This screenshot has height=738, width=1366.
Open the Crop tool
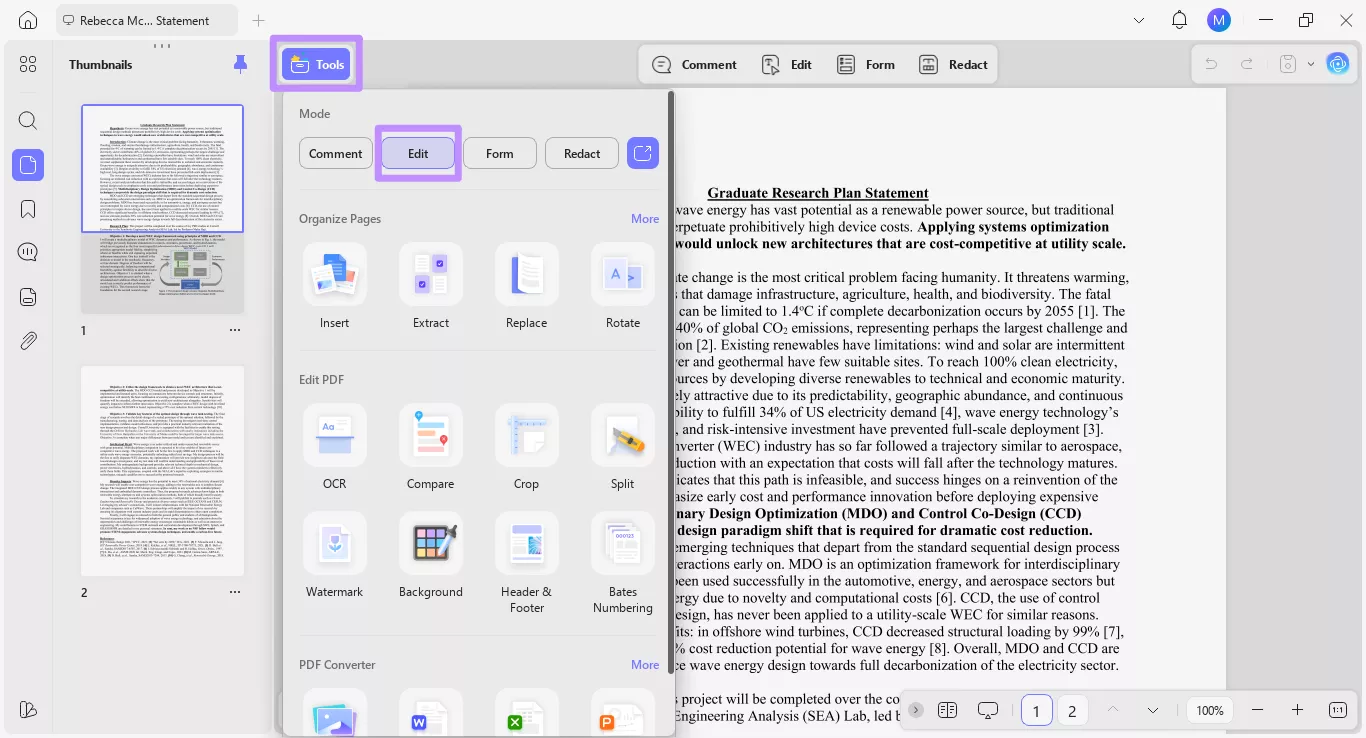coord(527,447)
